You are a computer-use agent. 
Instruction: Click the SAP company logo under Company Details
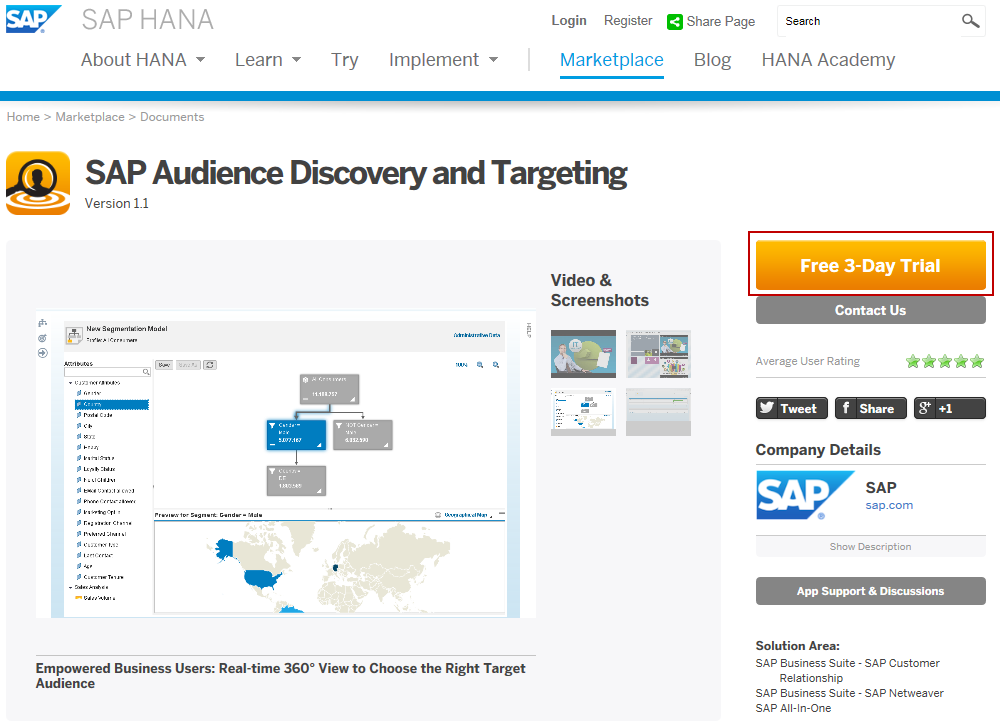pos(804,497)
